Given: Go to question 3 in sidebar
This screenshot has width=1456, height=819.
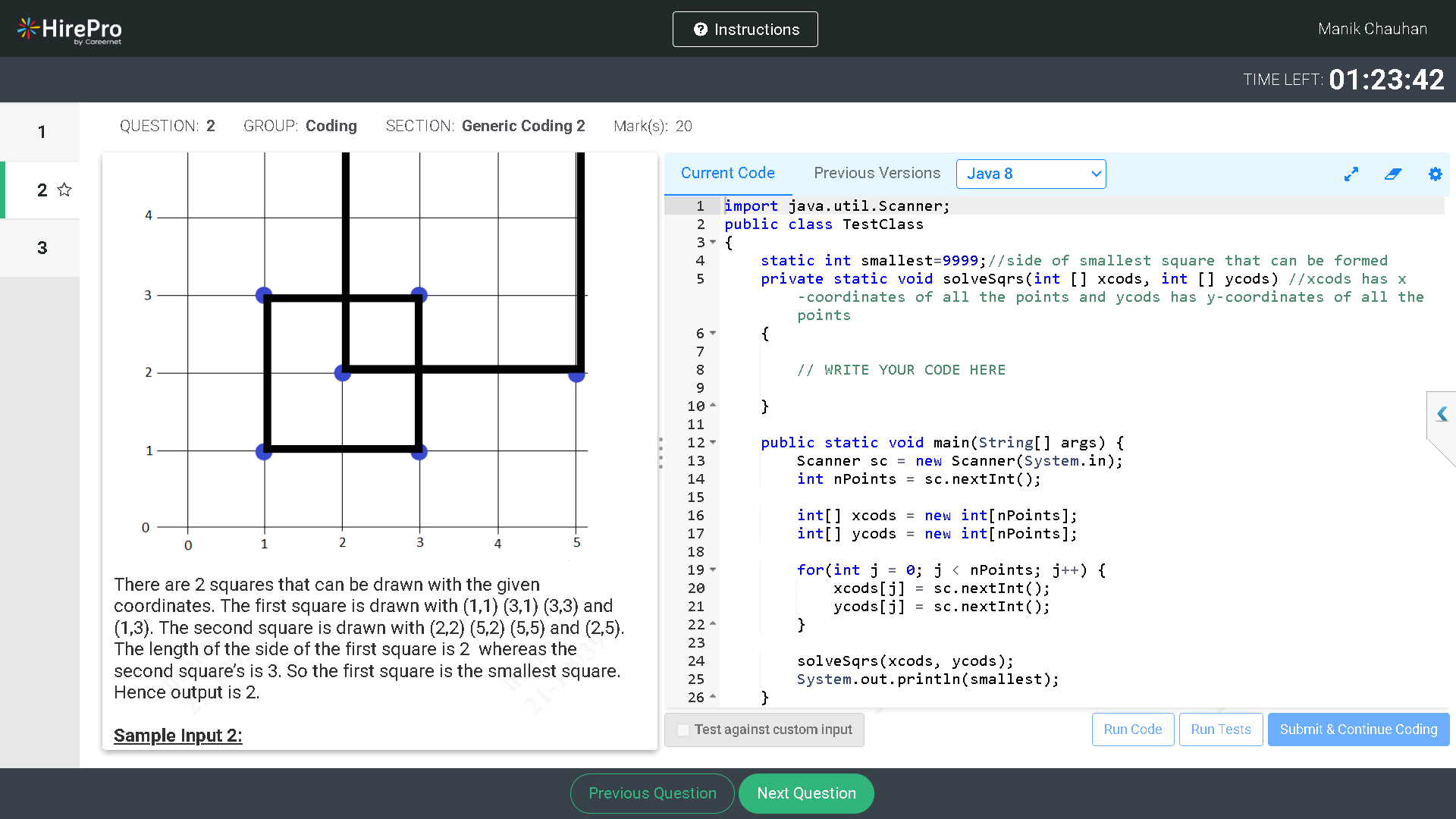Looking at the screenshot, I should (x=40, y=248).
